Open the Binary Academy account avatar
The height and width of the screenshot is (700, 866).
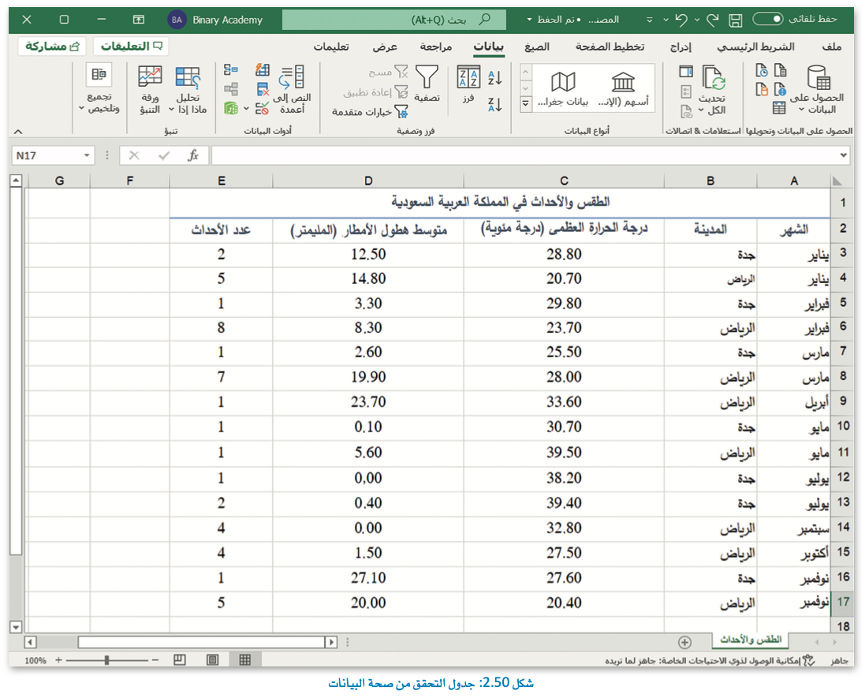177,20
